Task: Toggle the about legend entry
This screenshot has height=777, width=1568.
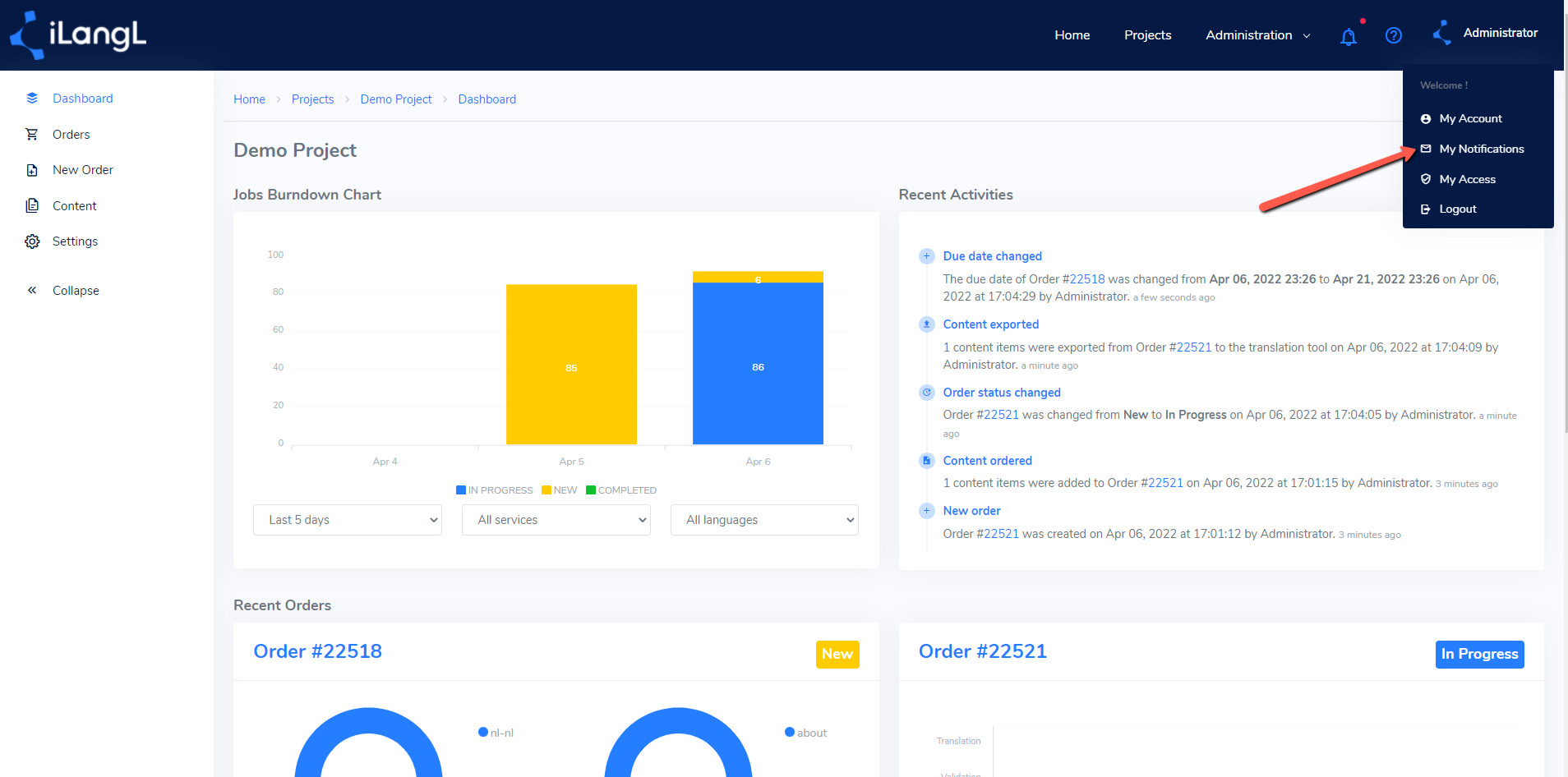Action: tap(805, 733)
